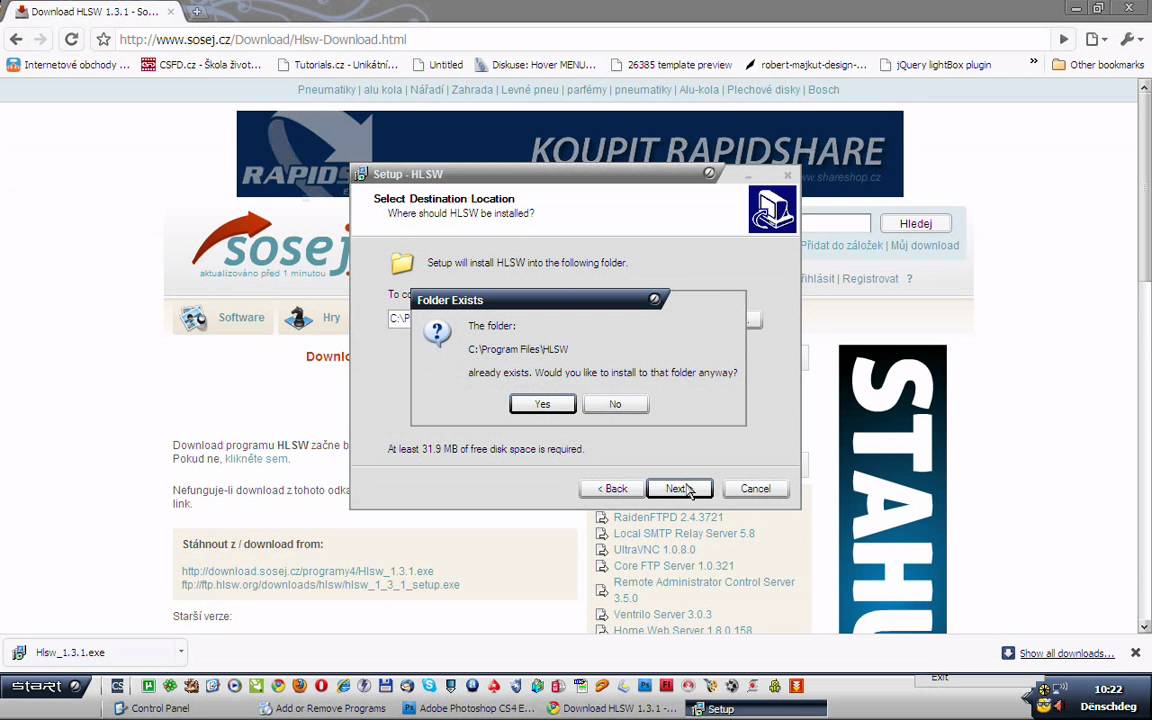Image resolution: width=1152 pixels, height=720 pixels.
Task: Open Ventrilo Server 3.0.3 link
Action: point(662,614)
